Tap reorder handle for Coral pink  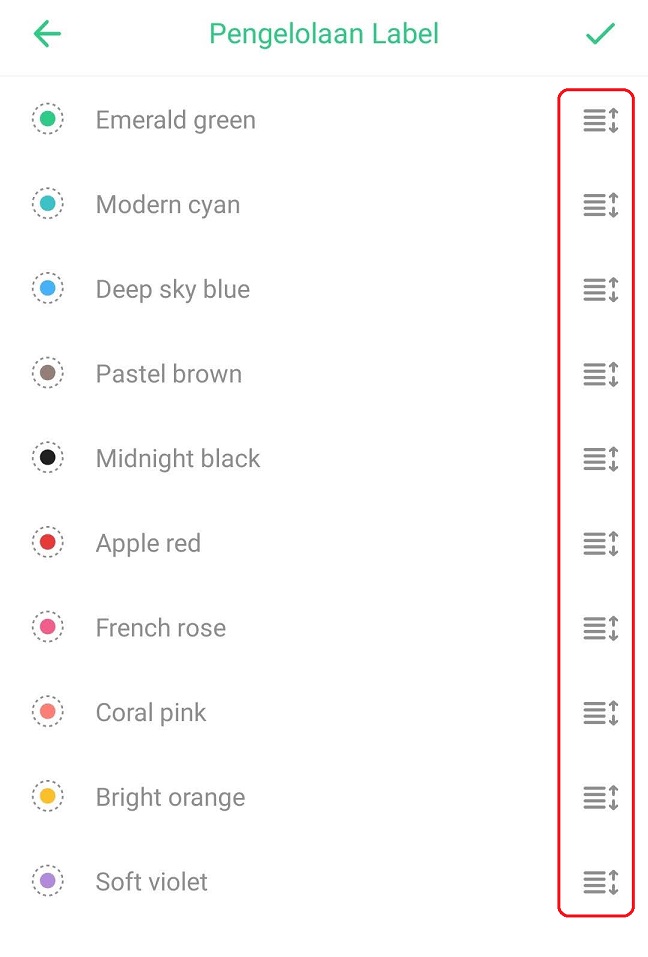pos(601,713)
